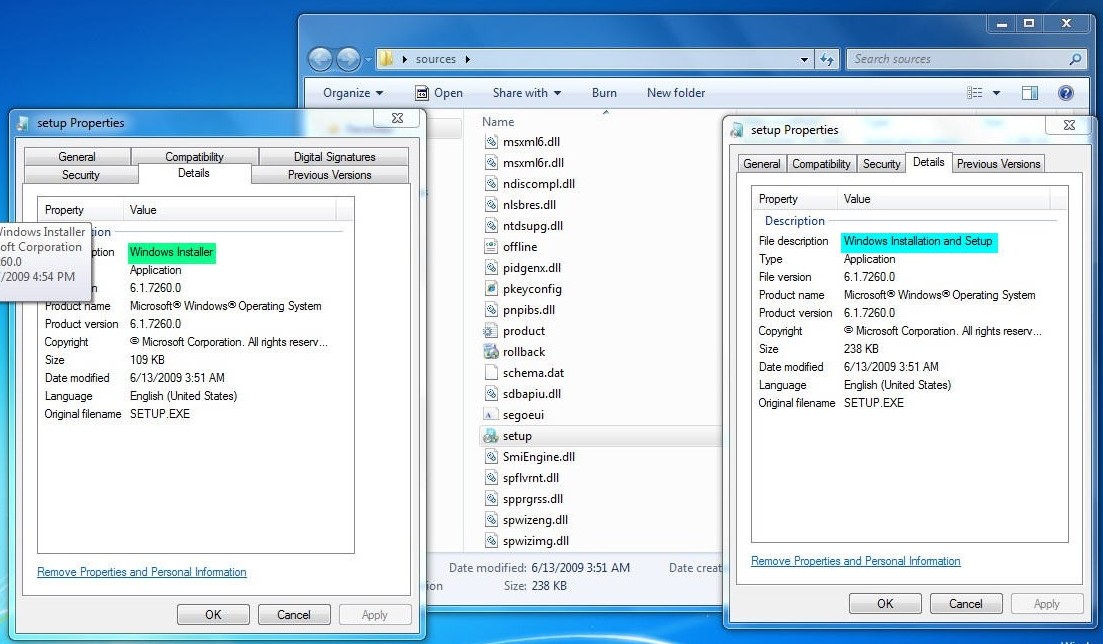Select the sdbapiu.dll file icon
1103x644 pixels.
[492, 394]
